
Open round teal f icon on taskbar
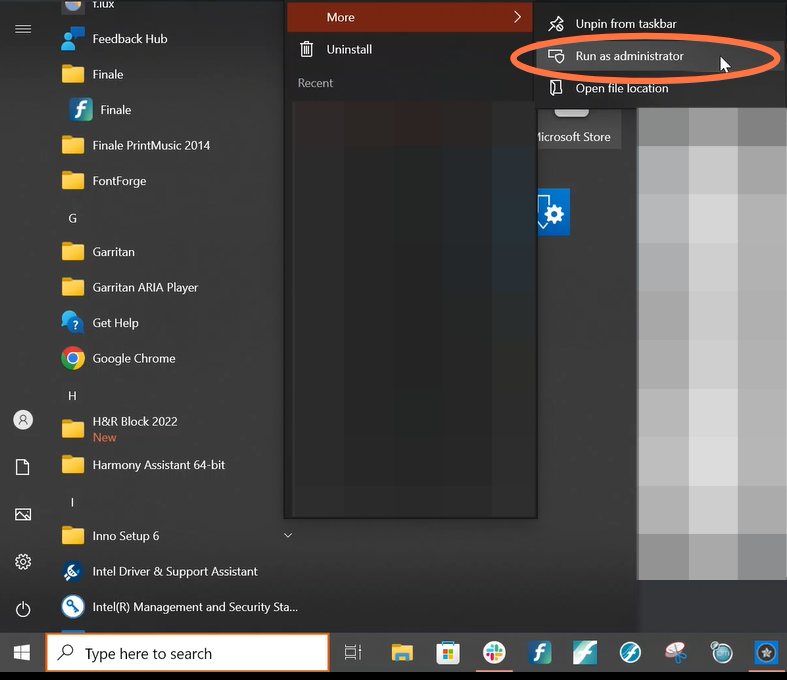click(630, 653)
